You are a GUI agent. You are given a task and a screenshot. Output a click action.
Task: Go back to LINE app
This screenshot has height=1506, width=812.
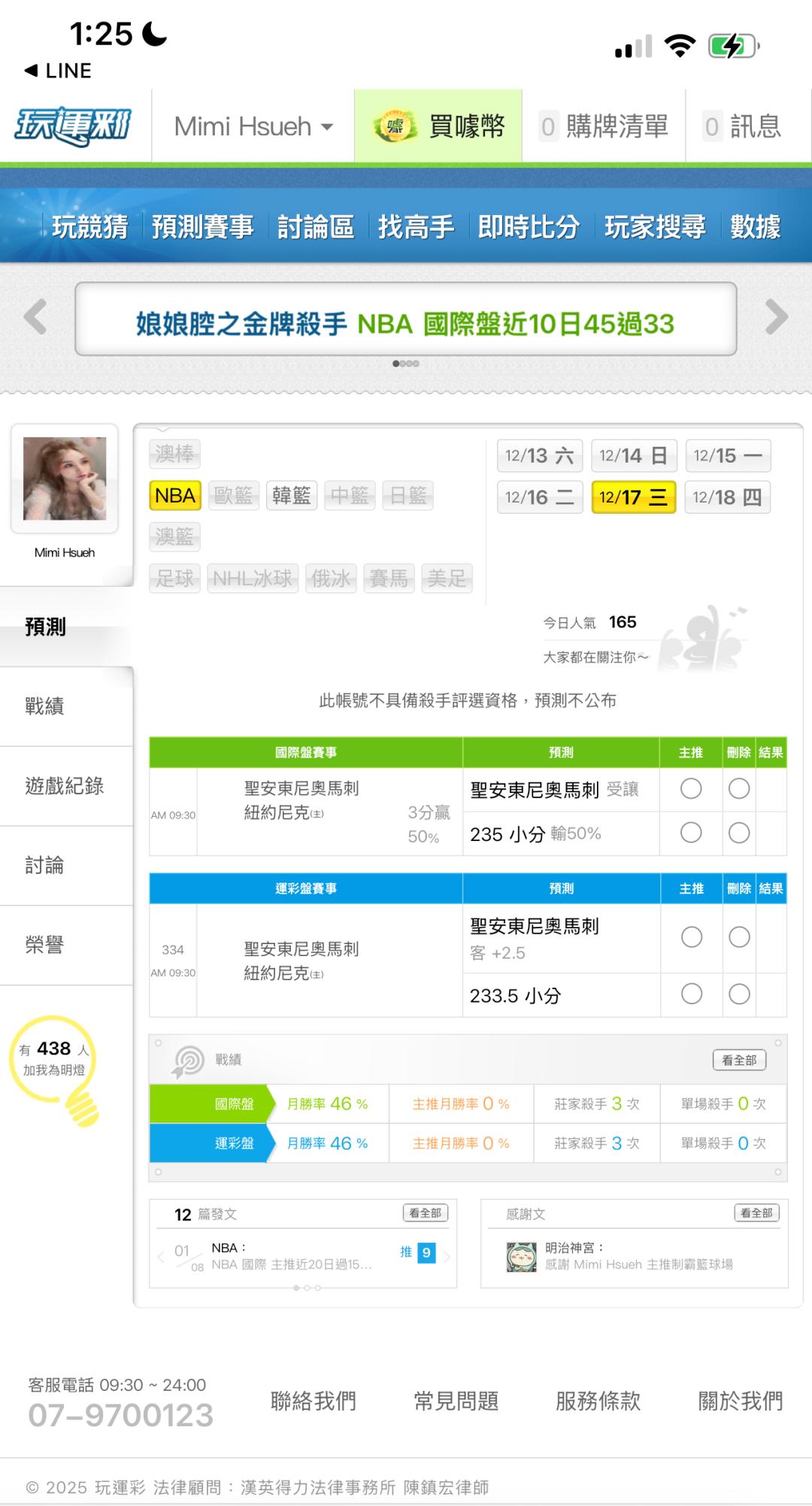[x=58, y=71]
